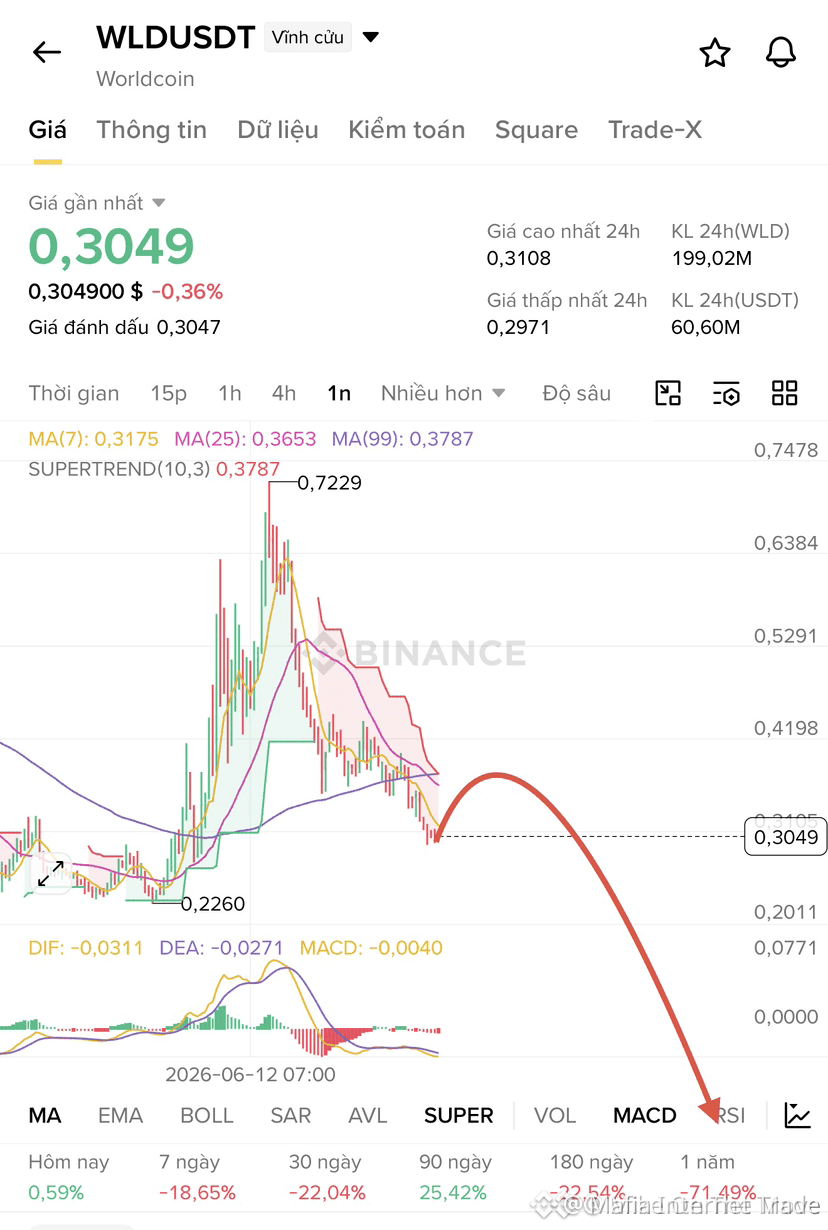Click the MA(99): 0,3787 legend label

[402, 438]
